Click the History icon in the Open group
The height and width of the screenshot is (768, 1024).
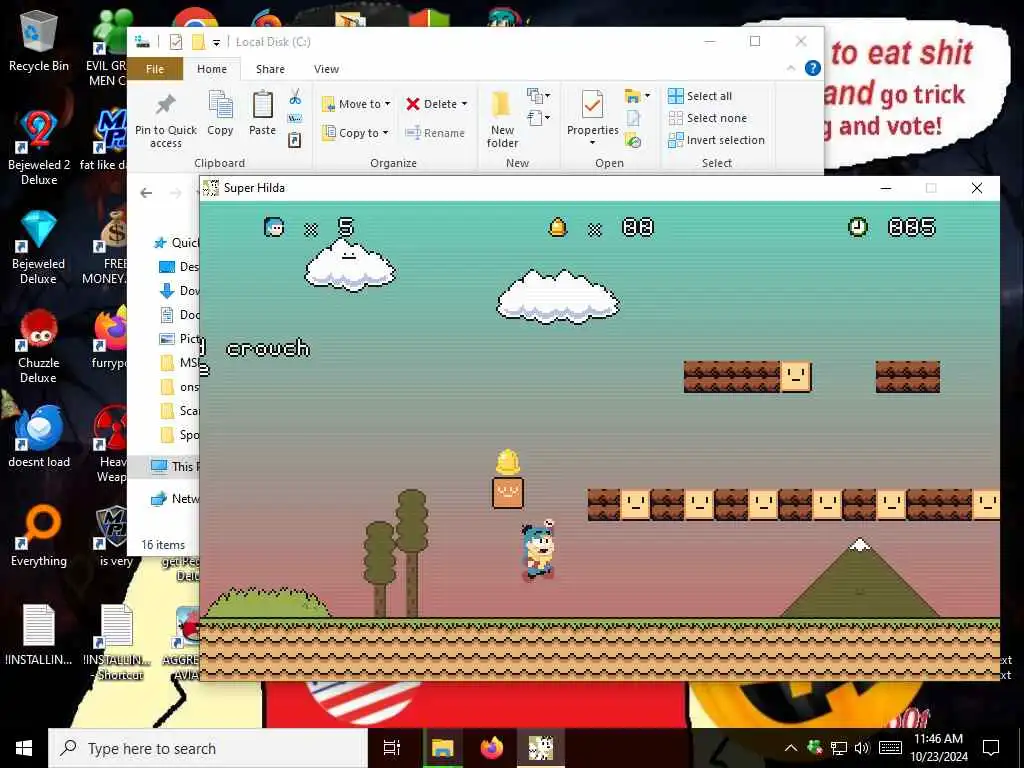point(633,140)
